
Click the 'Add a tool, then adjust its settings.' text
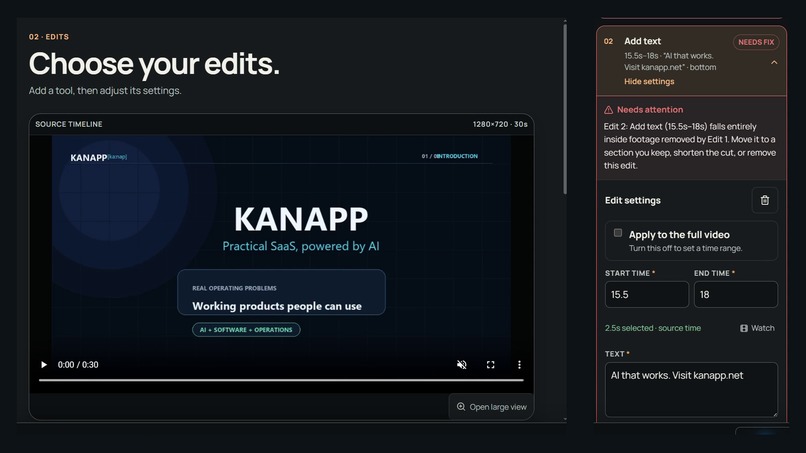tap(105, 90)
